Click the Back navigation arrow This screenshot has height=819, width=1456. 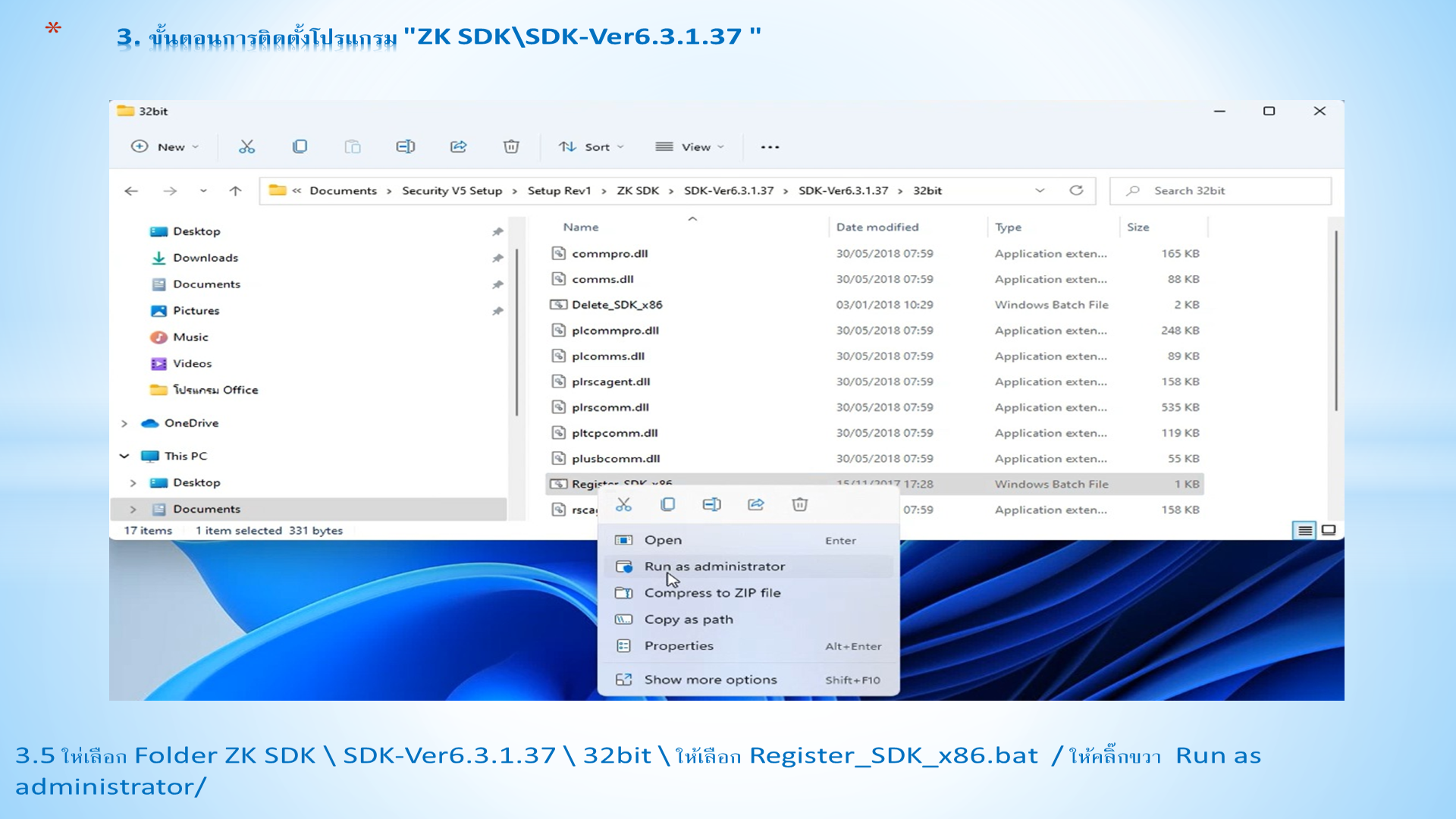click(x=131, y=191)
